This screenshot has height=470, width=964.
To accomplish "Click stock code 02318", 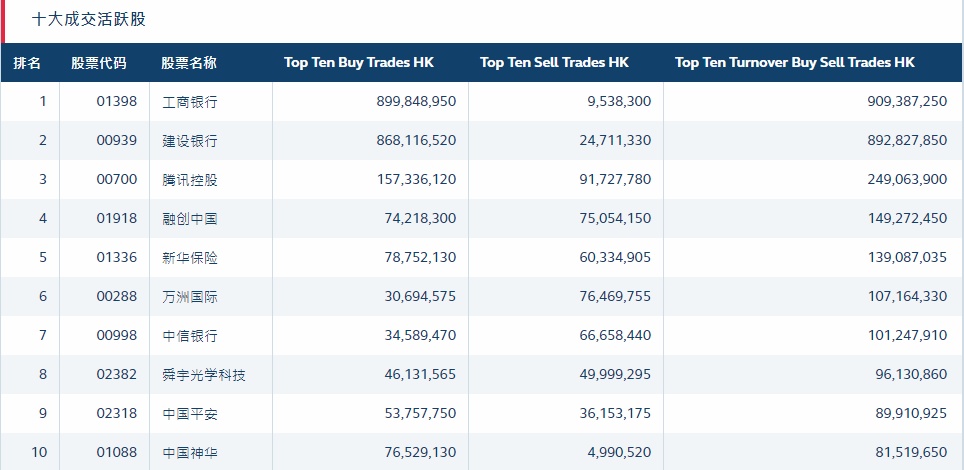I will (116, 414).
